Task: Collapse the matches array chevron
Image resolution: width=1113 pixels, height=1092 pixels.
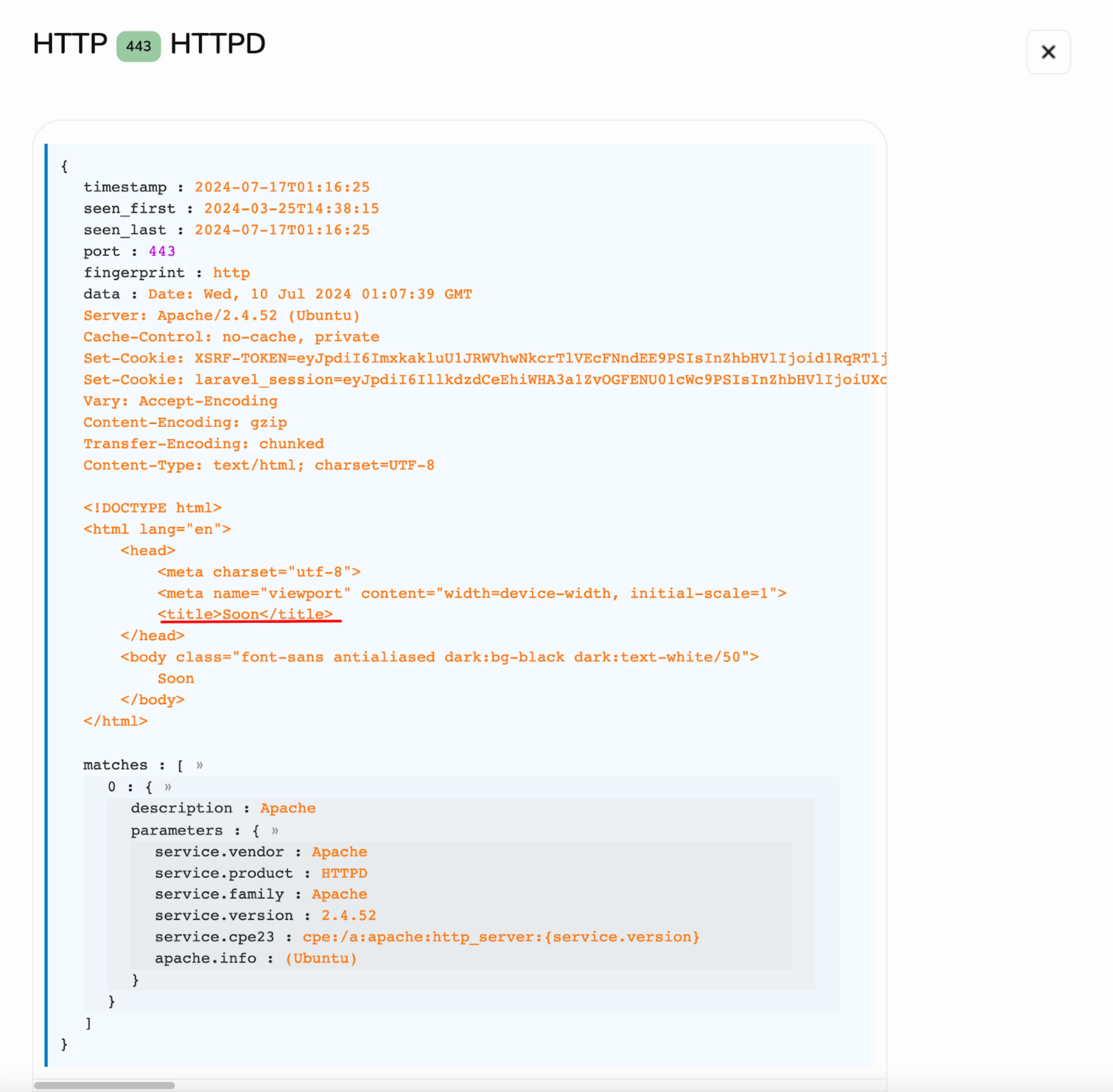Action: [x=200, y=765]
